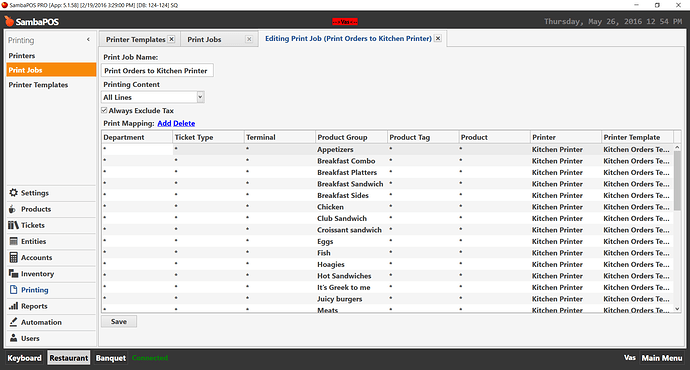This screenshot has height=370, width=690.
Task: Open the Reports chart icon
Action: pyautogui.click(x=14, y=306)
